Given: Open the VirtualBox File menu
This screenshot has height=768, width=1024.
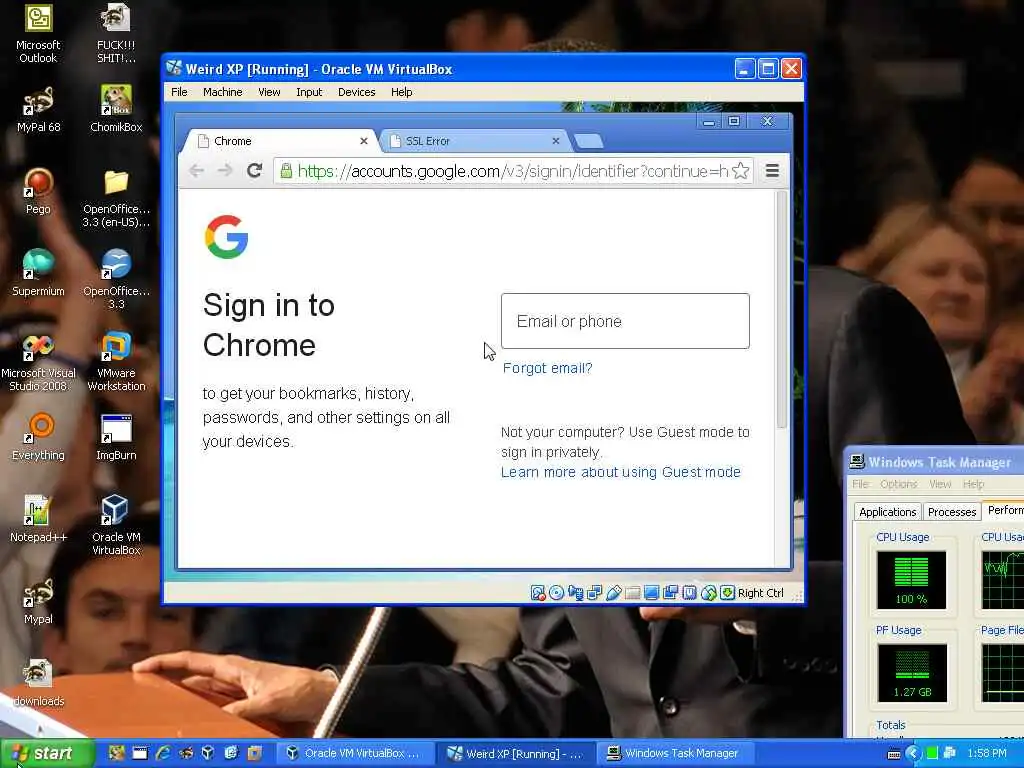Looking at the screenshot, I should coord(179,92).
